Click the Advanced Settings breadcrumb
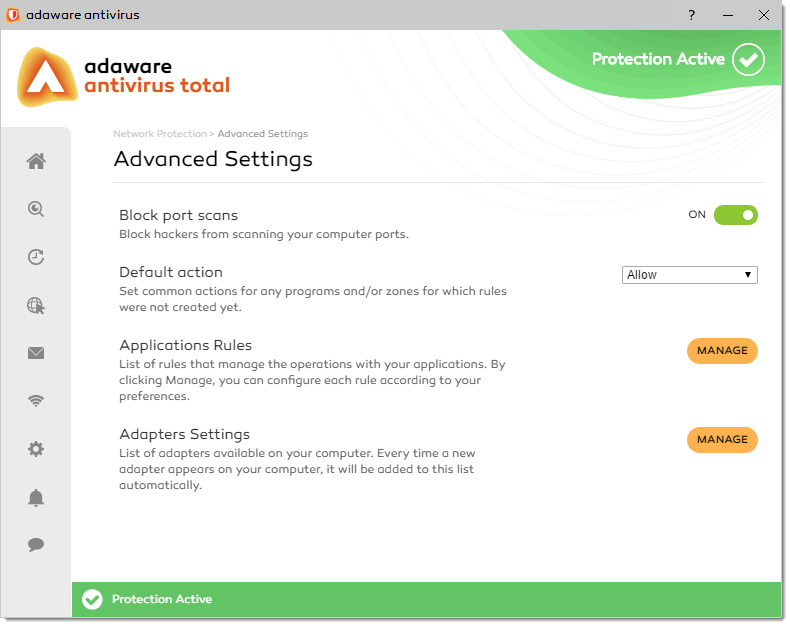790x626 pixels. click(x=262, y=134)
